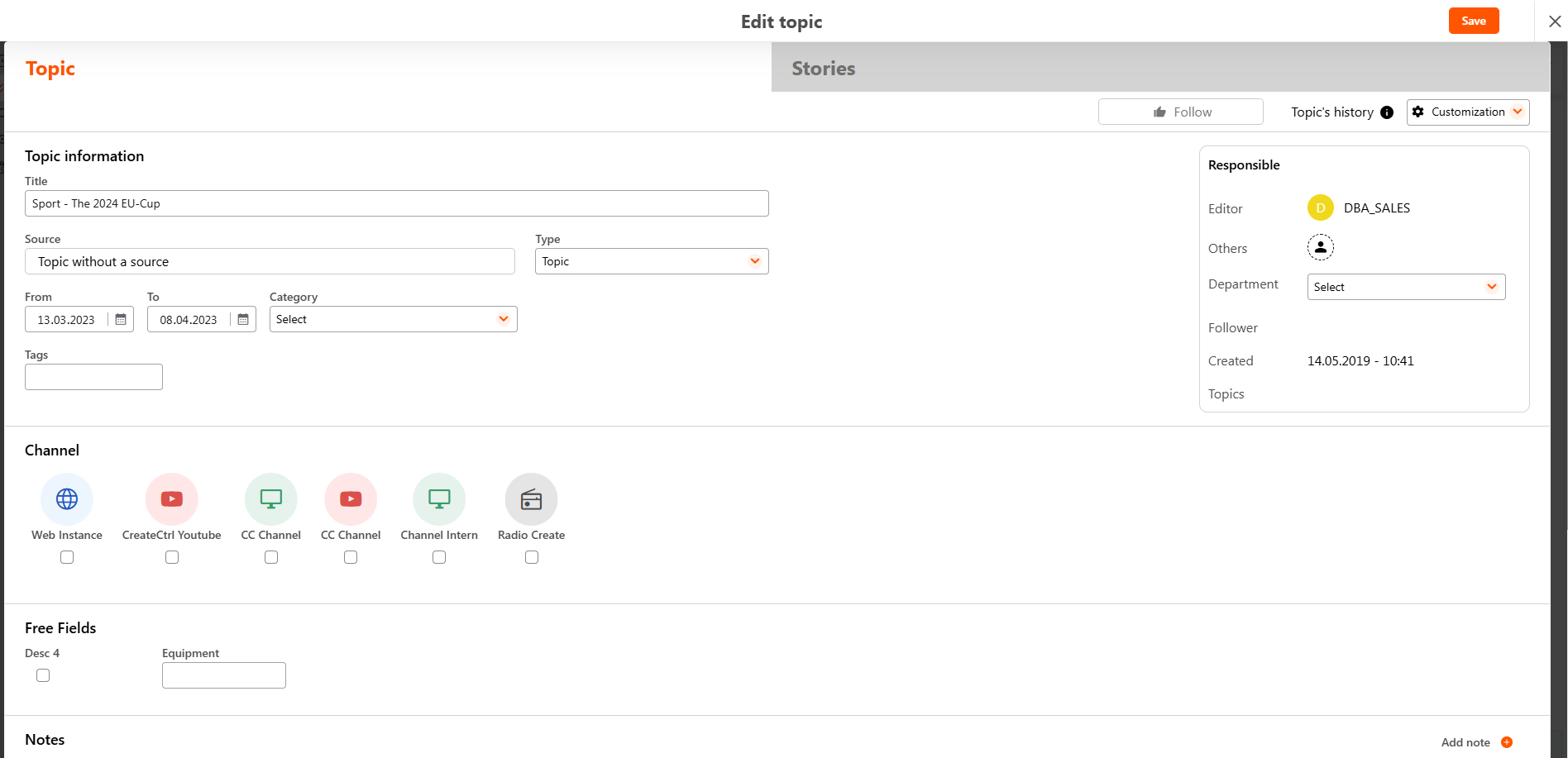Toggle the Desc 4 checkbox
Image resolution: width=1568 pixels, height=758 pixels.
pyautogui.click(x=43, y=675)
